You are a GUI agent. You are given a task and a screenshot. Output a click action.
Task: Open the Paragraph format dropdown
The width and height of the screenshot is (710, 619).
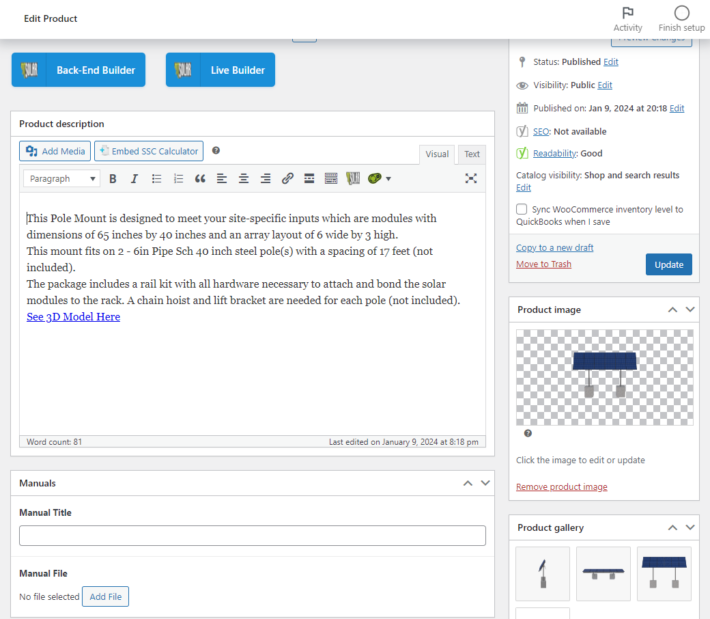(x=62, y=179)
